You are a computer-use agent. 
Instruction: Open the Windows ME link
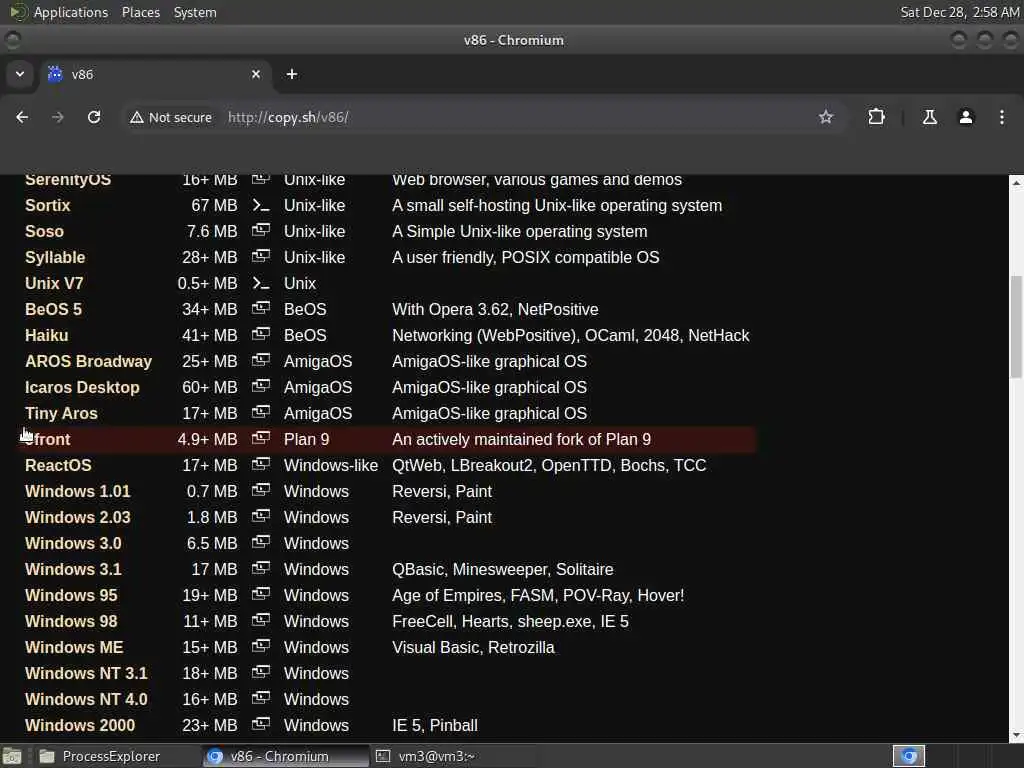(x=74, y=647)
